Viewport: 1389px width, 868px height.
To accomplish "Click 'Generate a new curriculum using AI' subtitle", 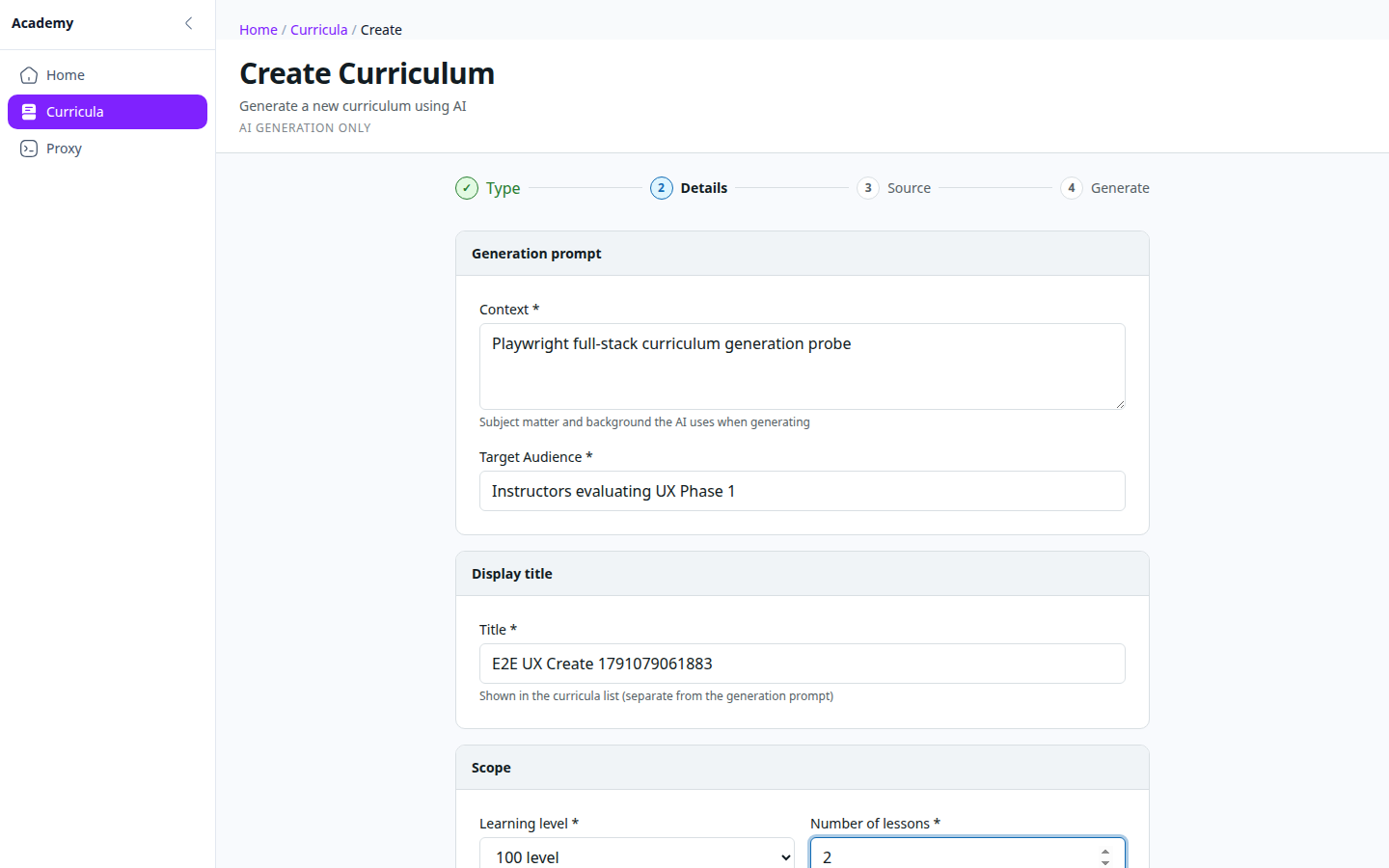I will [353, 106].
